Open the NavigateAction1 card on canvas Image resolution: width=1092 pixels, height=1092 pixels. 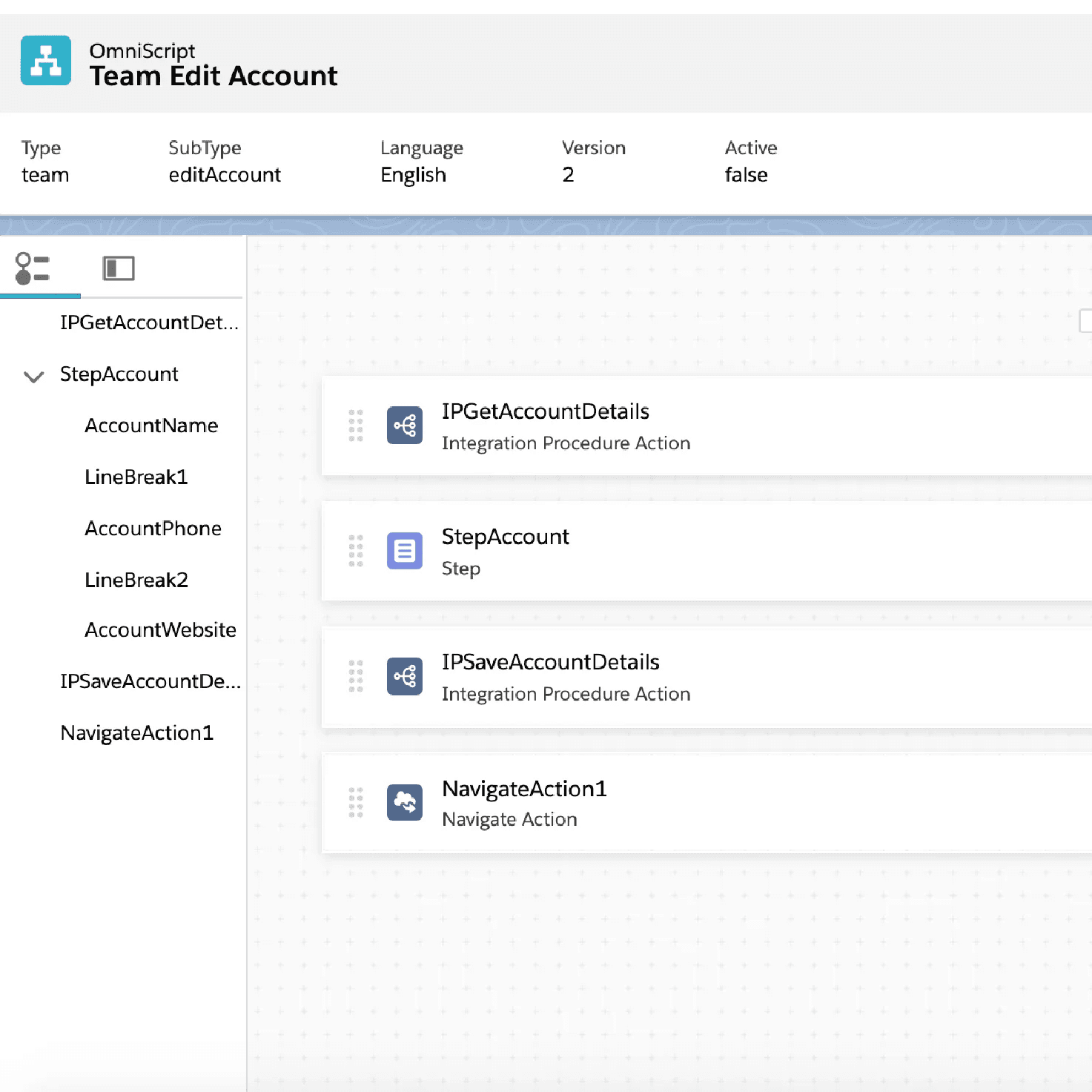[707, 802]
